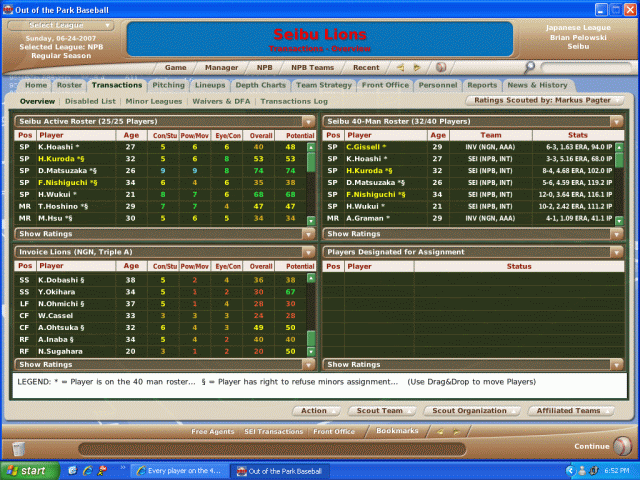
Task: Click the back arrow in the top navigation
Action: (400, 67)
